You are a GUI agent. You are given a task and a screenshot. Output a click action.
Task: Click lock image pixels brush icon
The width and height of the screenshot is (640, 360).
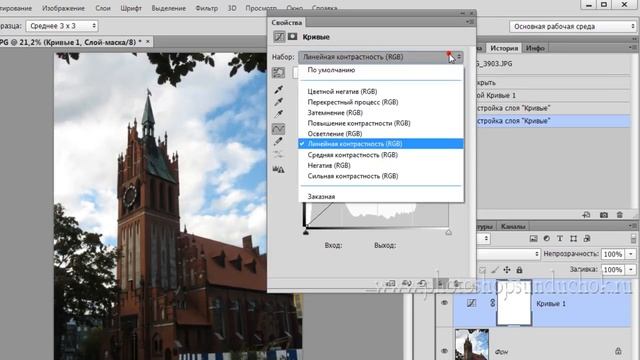point(495,270)
